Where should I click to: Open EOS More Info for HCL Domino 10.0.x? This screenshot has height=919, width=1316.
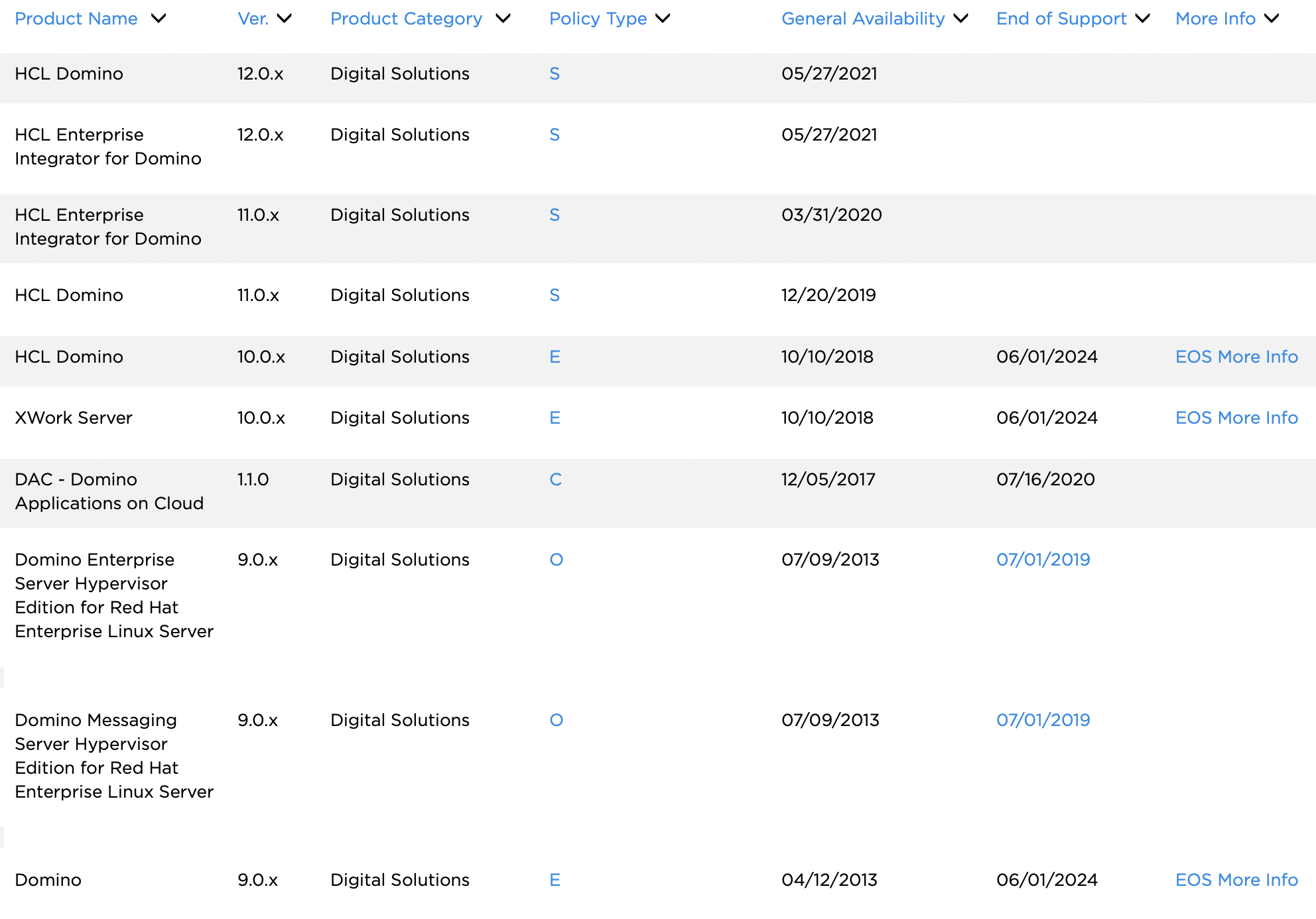point(1236,357)
